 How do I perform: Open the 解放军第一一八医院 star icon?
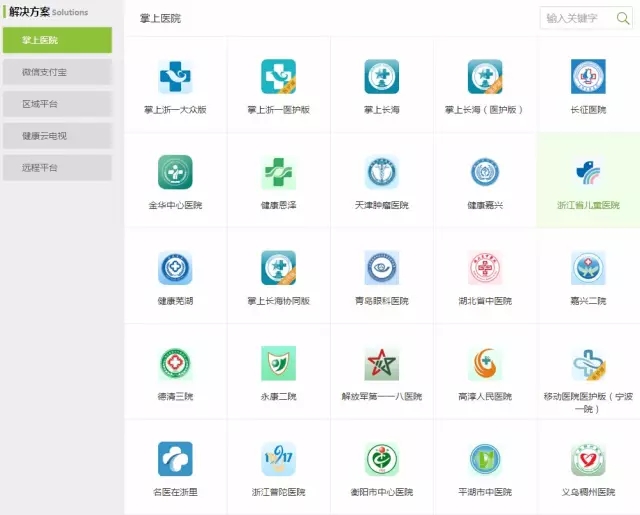382,363
